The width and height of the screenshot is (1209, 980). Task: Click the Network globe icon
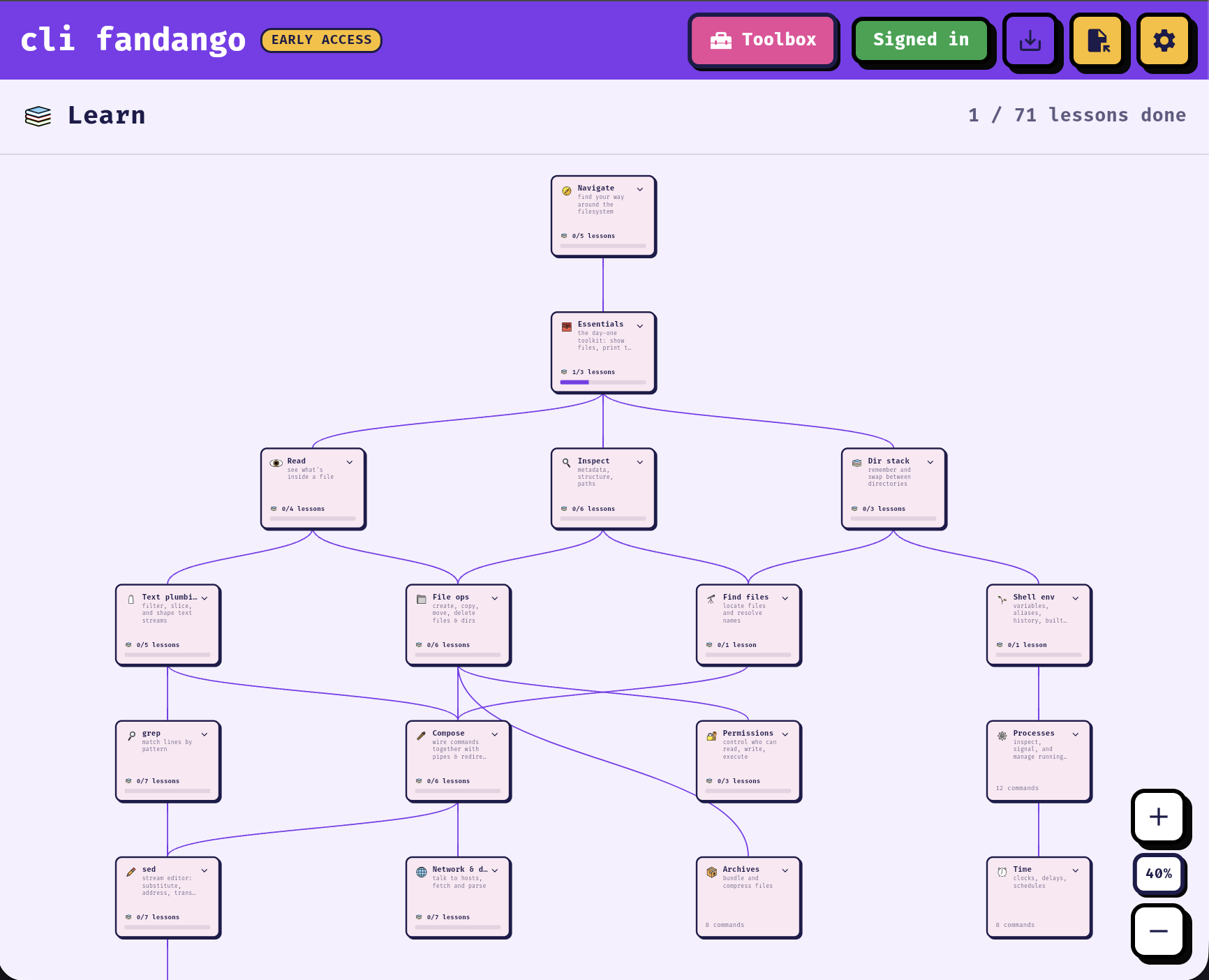[422, 872]
